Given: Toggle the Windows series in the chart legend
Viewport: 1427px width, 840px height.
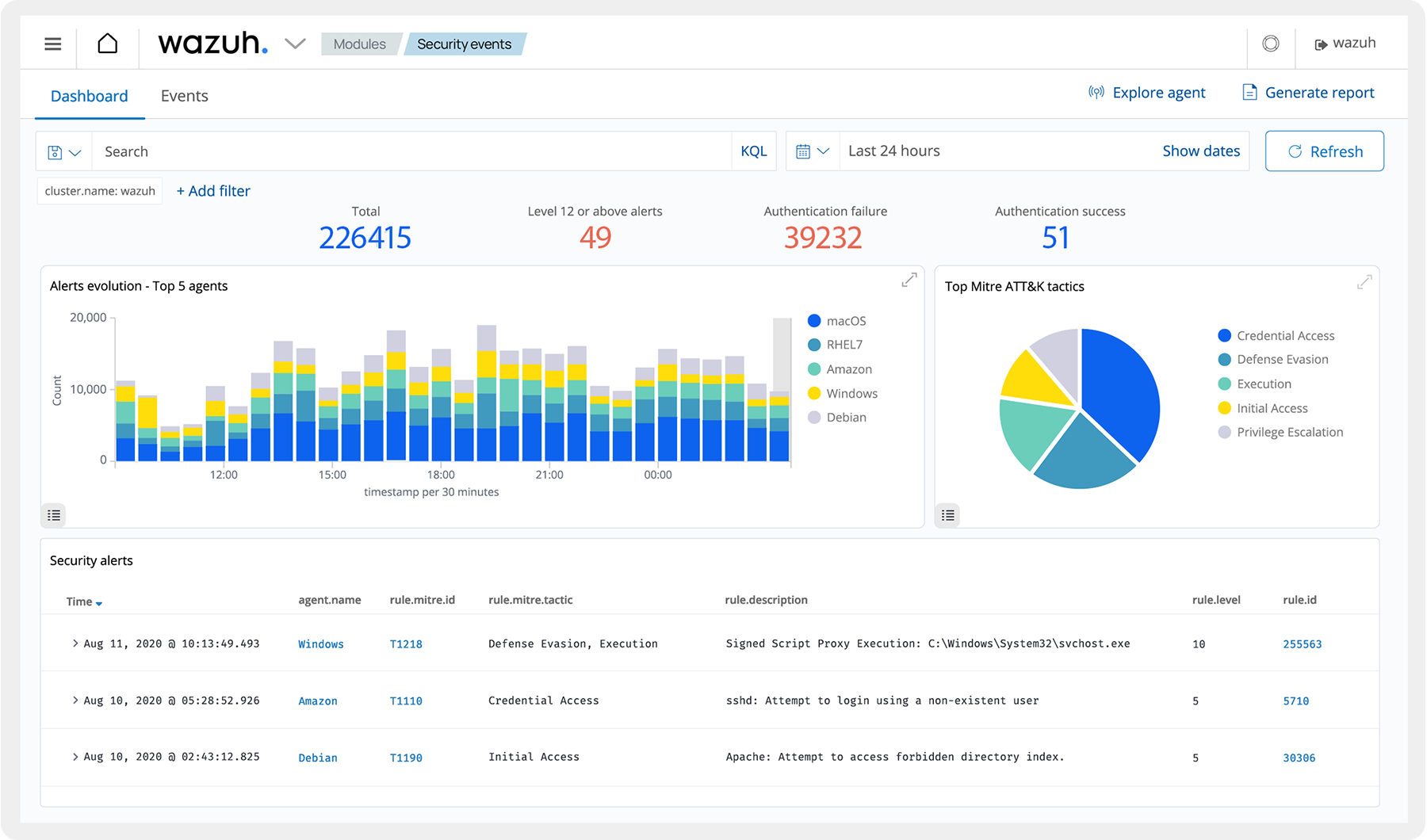Looking at the screenshot, I should (851, 393).
